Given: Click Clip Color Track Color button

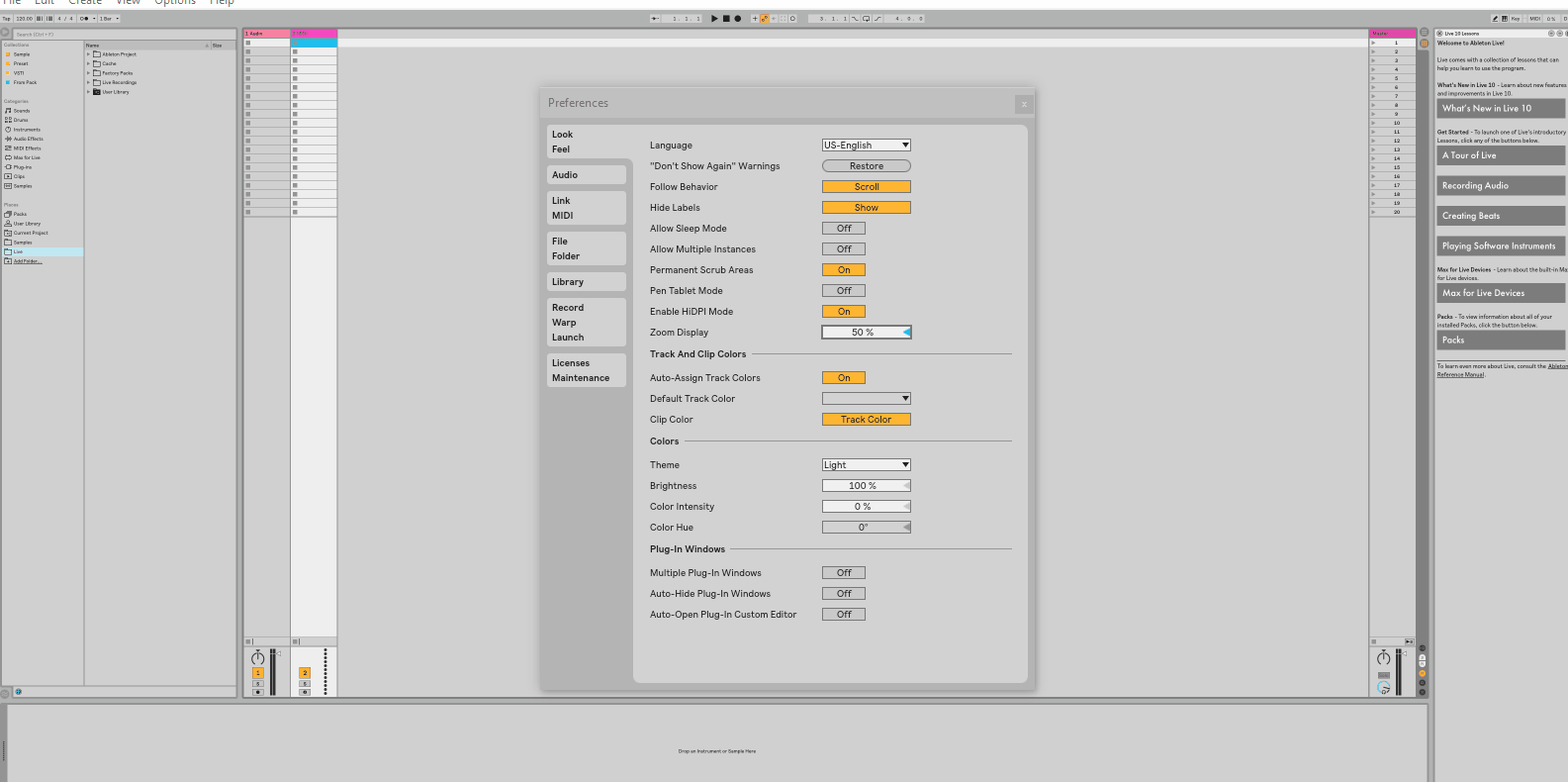Looking at the screenshot, I should (x=867, y=420).
